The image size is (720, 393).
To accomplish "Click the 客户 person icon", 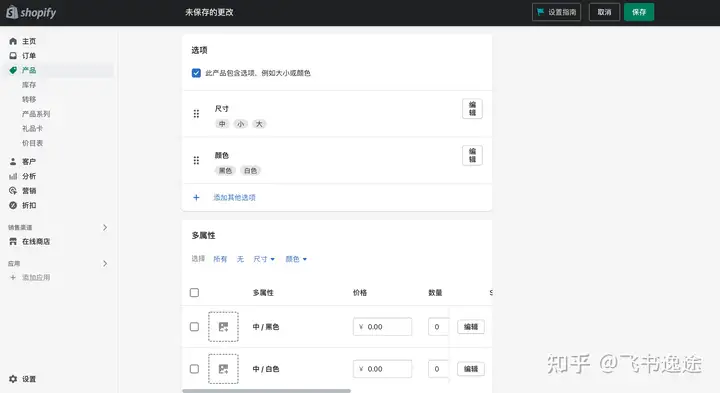I will (x=13, y=162).
